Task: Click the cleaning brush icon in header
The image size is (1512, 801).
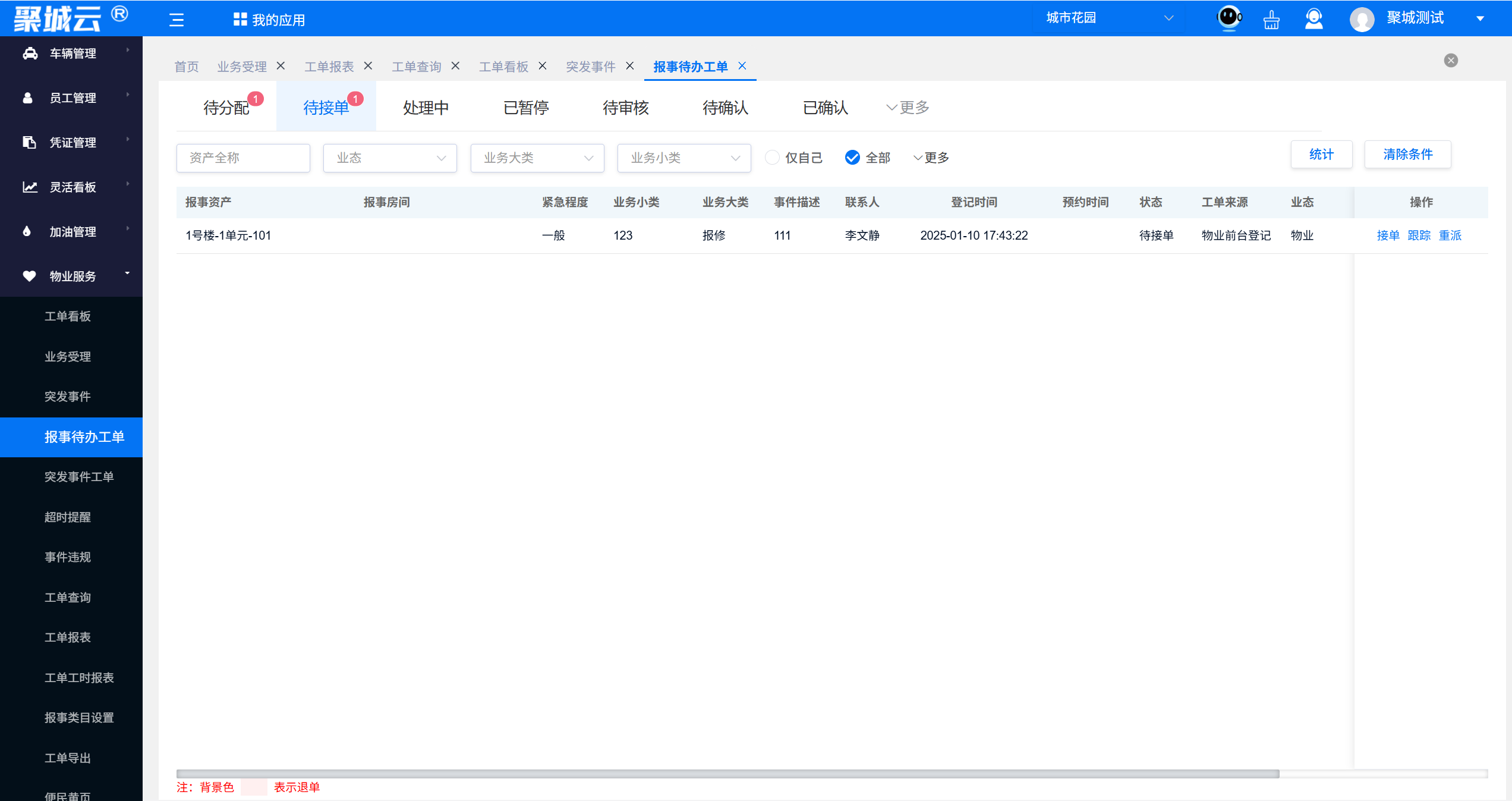Action: (1271, 20)
